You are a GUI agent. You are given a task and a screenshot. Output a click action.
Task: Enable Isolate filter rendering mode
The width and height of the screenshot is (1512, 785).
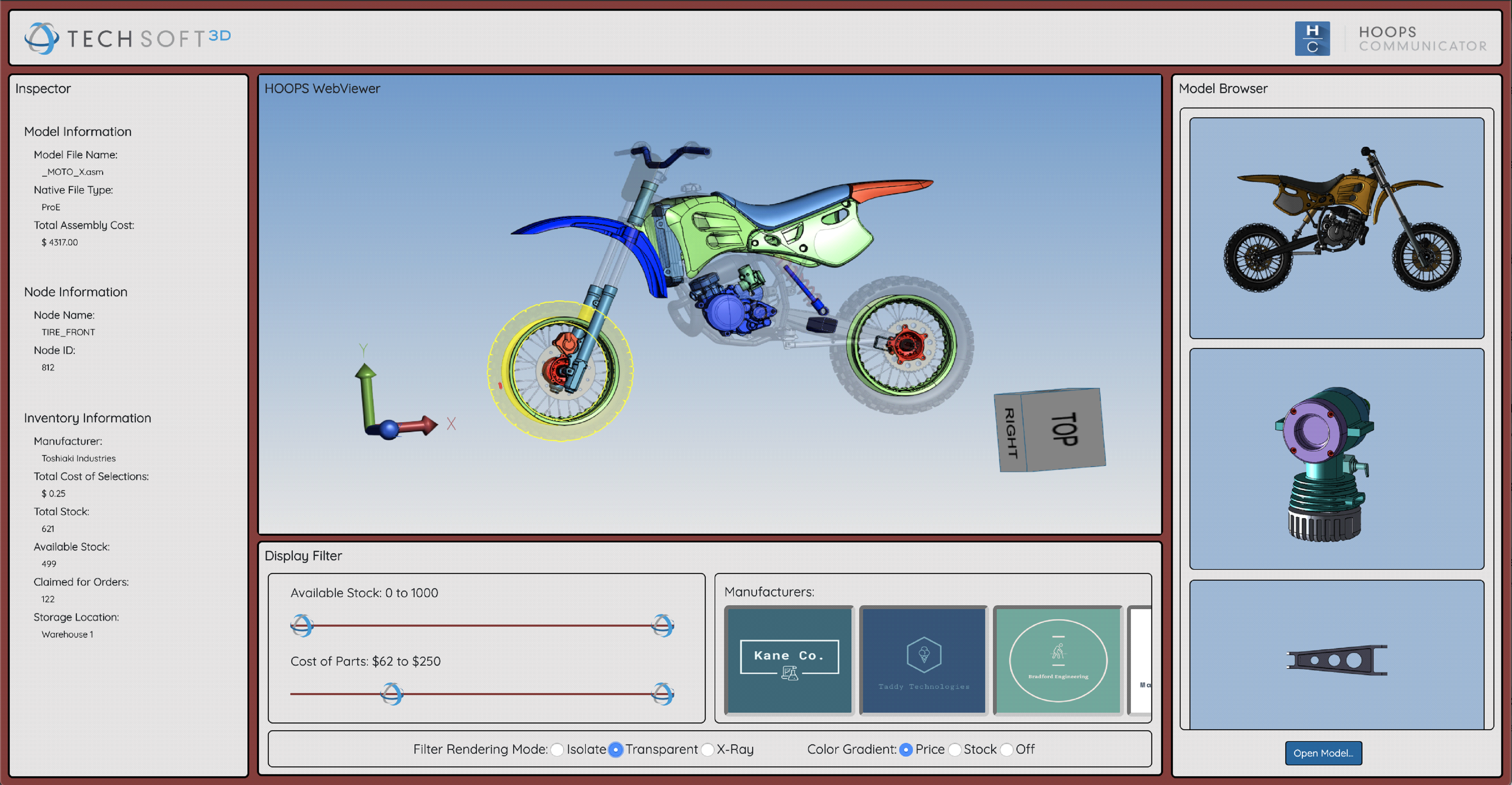(x=557, y=750)
